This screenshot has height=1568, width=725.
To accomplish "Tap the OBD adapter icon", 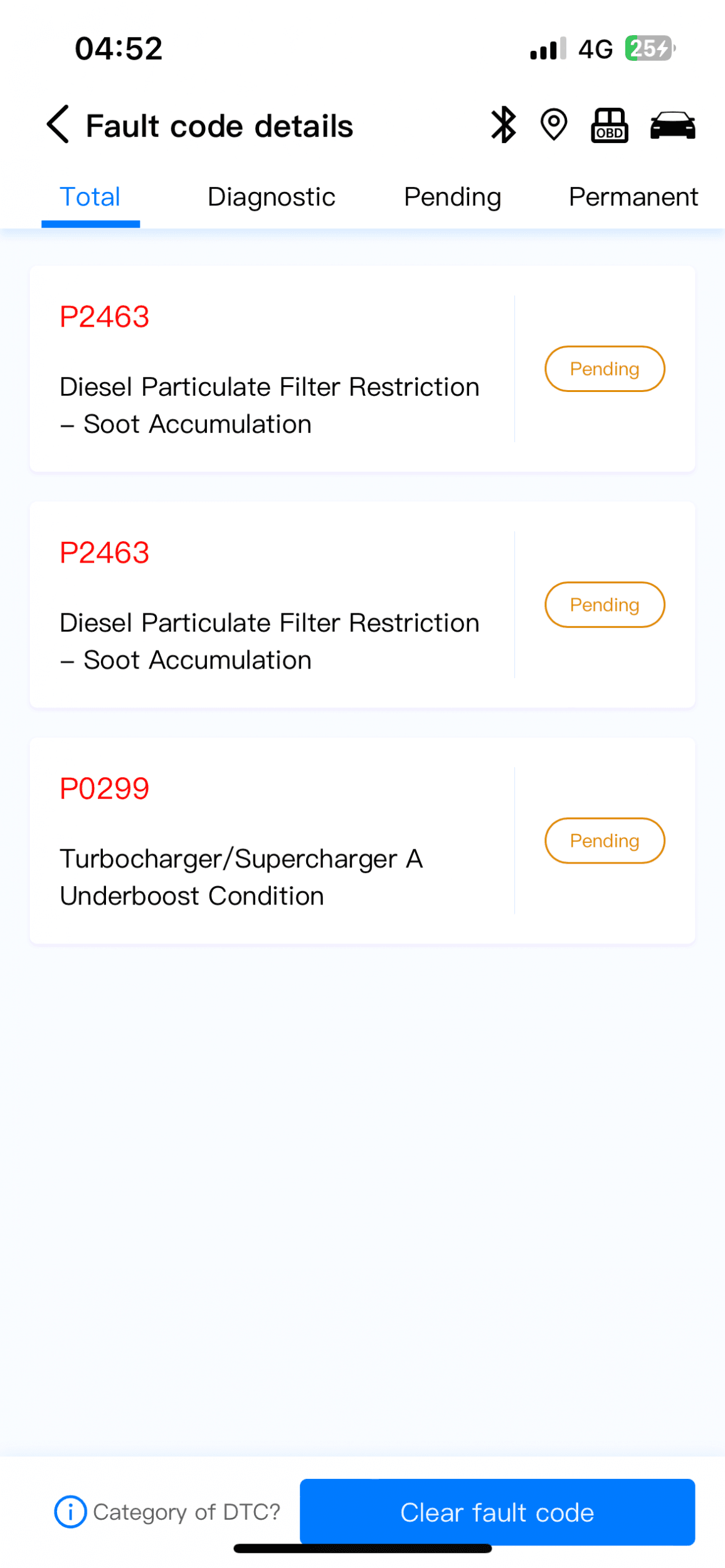I will click(x=610, y=125).
